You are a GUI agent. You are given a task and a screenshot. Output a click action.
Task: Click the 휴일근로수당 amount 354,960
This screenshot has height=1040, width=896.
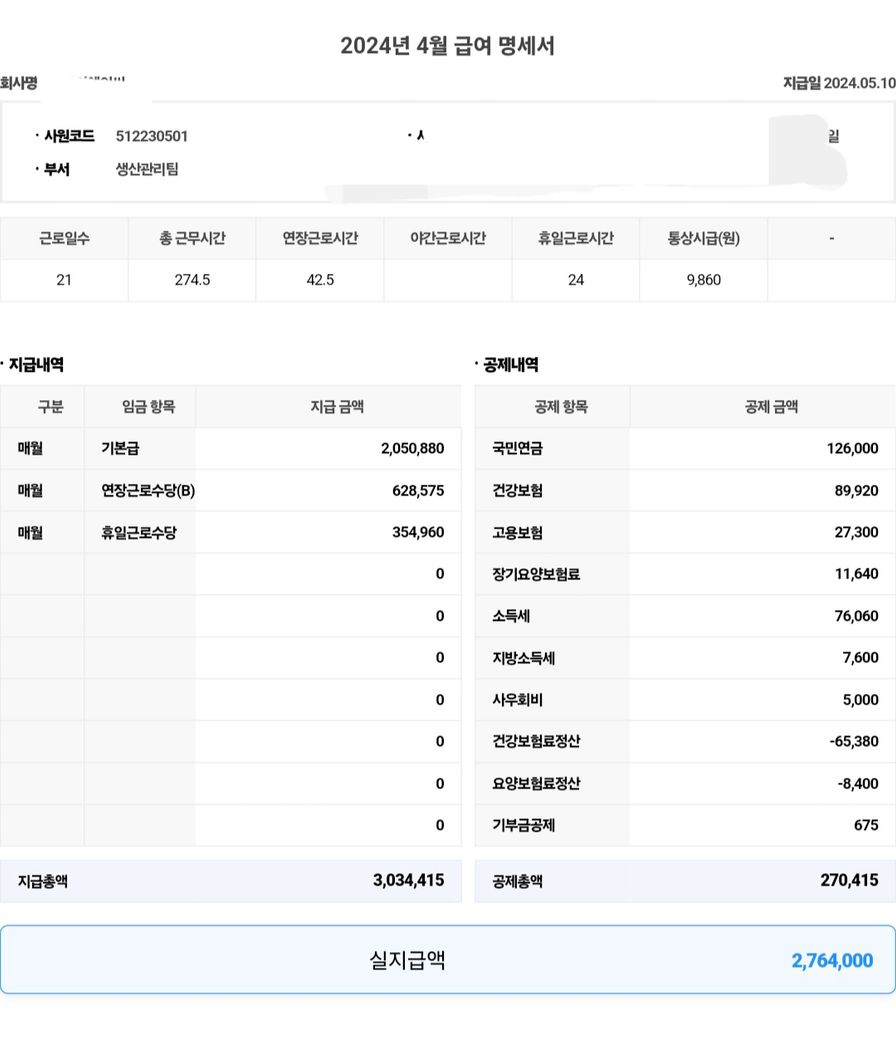(x=418, y=533)
